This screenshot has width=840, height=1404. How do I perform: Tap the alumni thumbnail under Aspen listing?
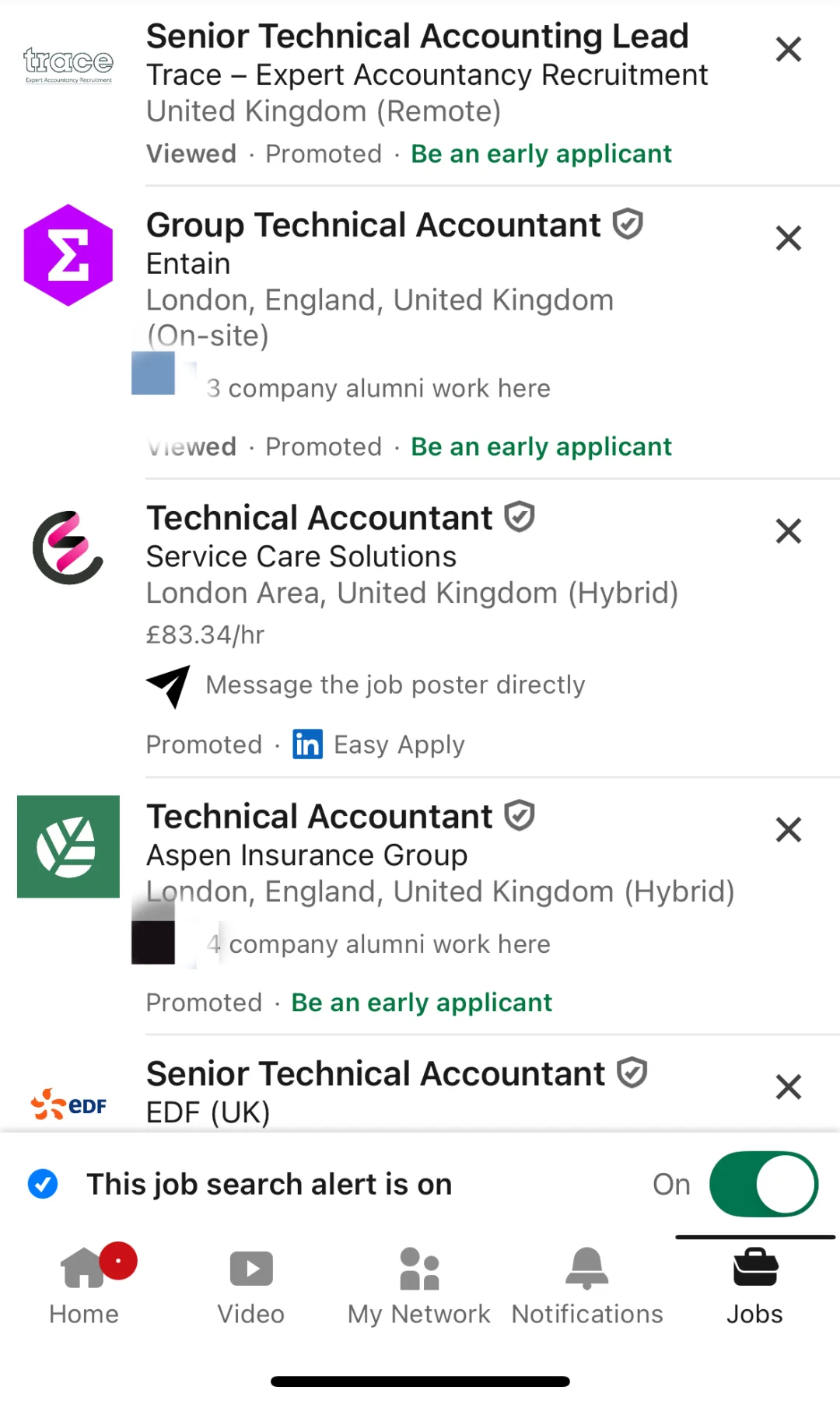coord(153,942)
